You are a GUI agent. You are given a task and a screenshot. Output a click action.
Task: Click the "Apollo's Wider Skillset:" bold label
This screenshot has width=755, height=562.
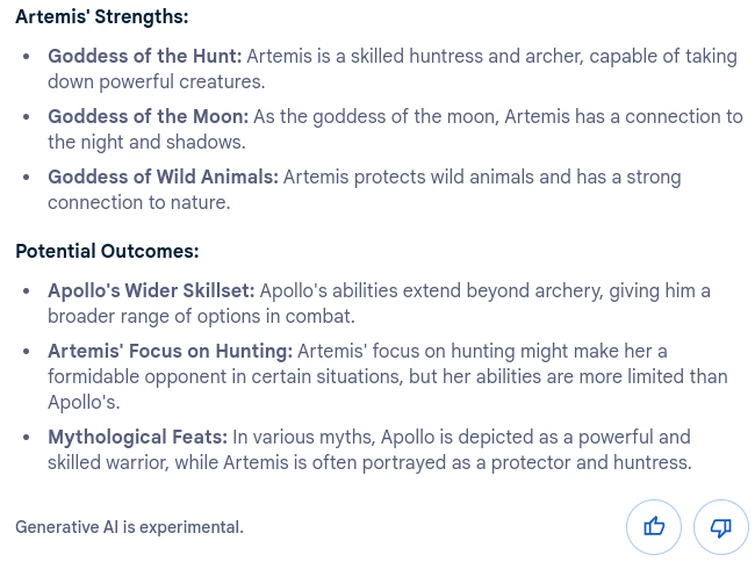[151, 291]
